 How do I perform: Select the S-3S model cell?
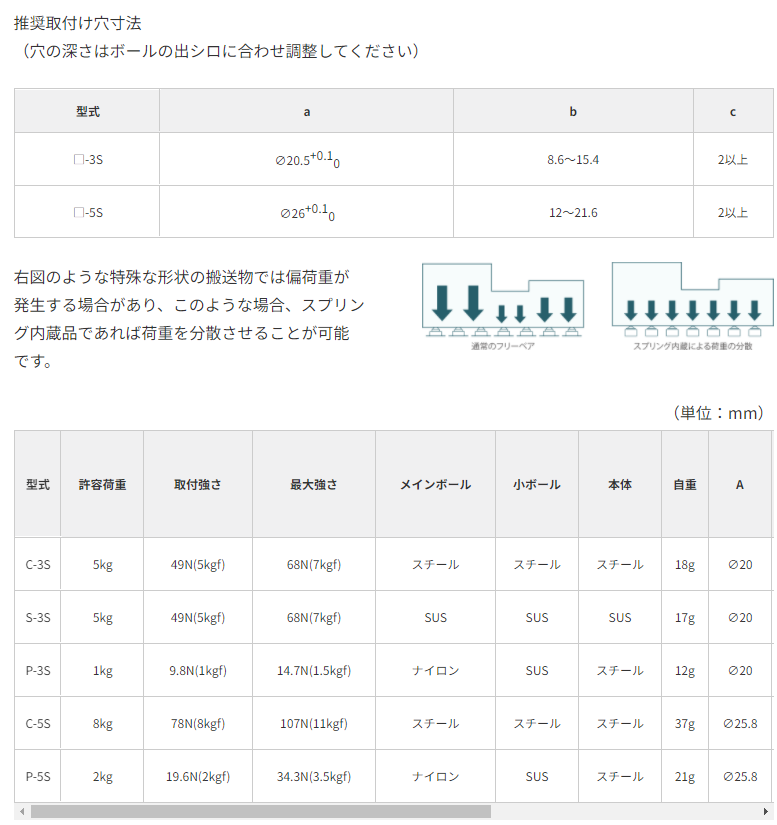pyautogui.click(x=38, y=617)
